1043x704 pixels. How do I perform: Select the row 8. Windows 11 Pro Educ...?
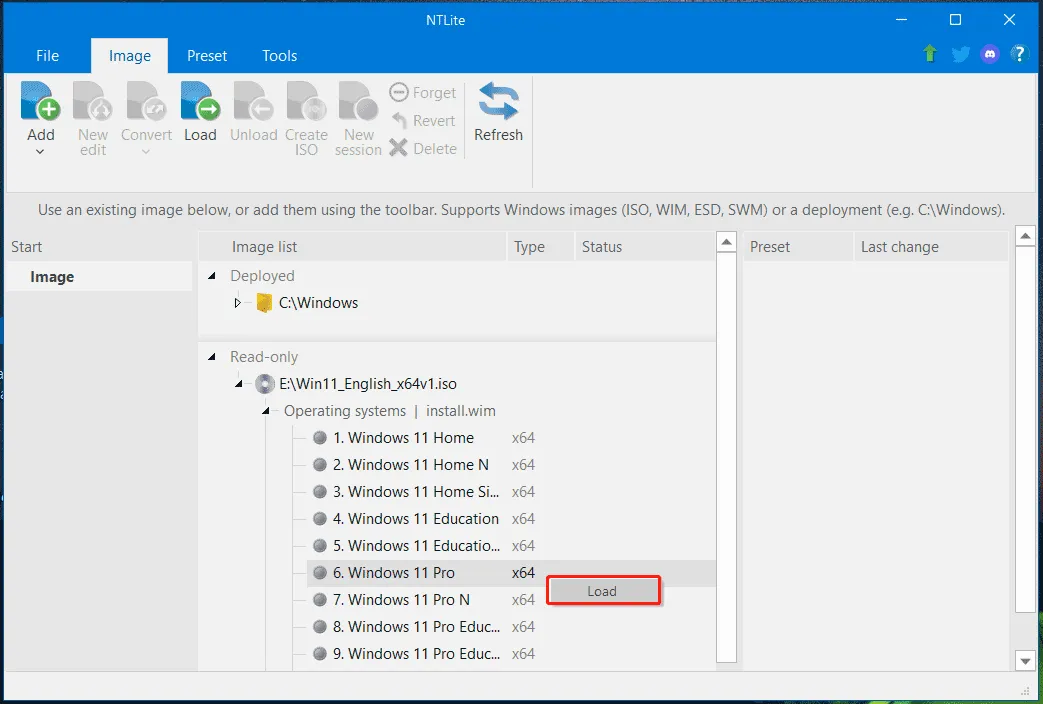[511, 627]
